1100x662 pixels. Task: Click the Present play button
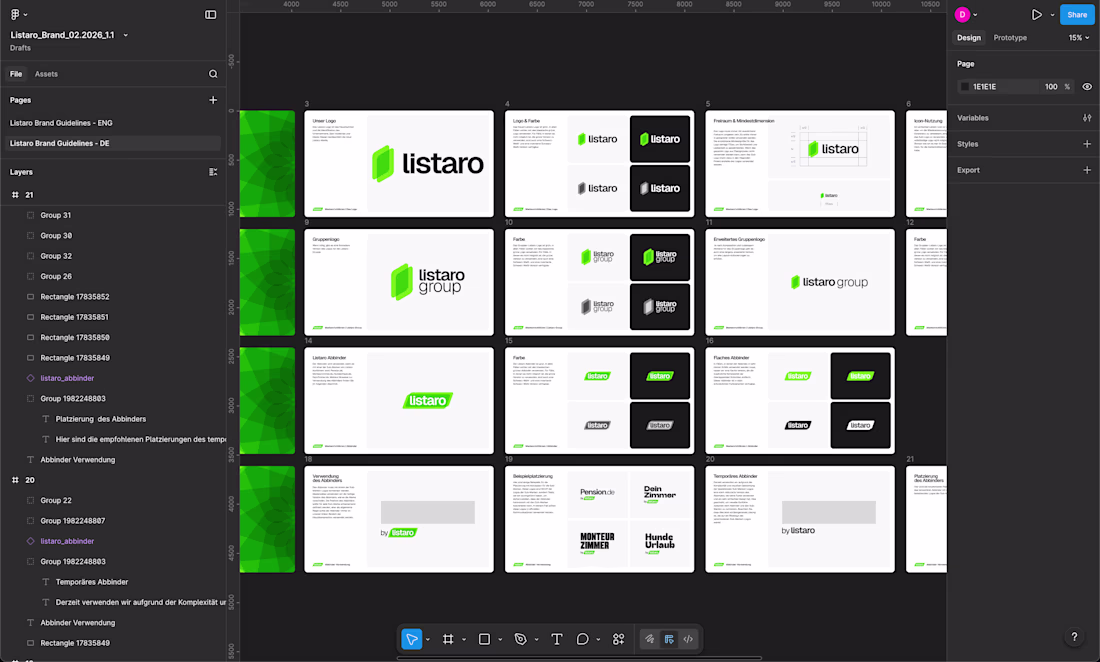1036,15
